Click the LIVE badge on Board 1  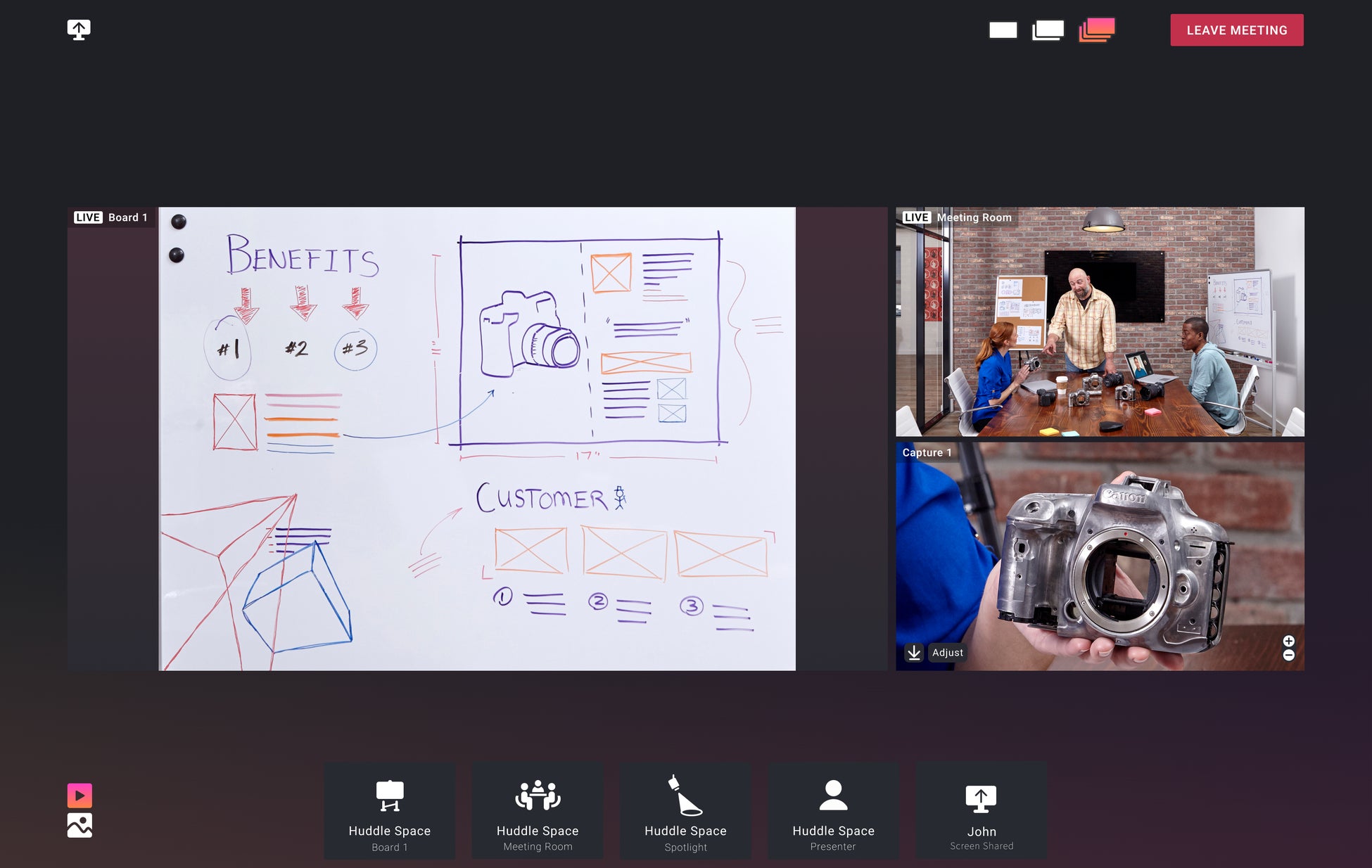point(88,217)
